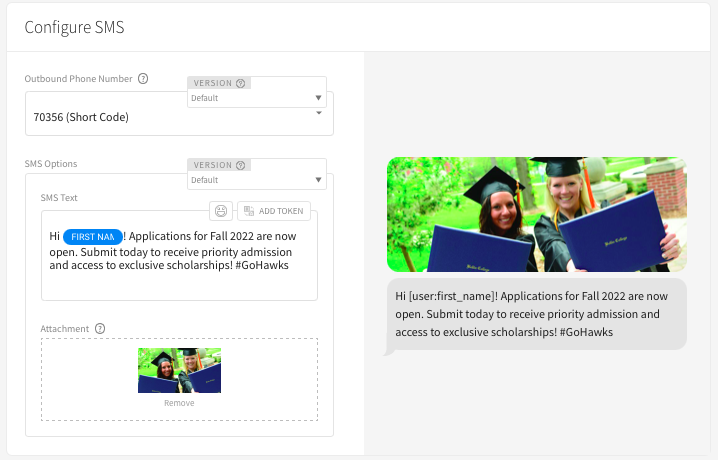The image size is (718, 460).
Task: Open the SMS Options version dropdown
Action: click(256, 180)
